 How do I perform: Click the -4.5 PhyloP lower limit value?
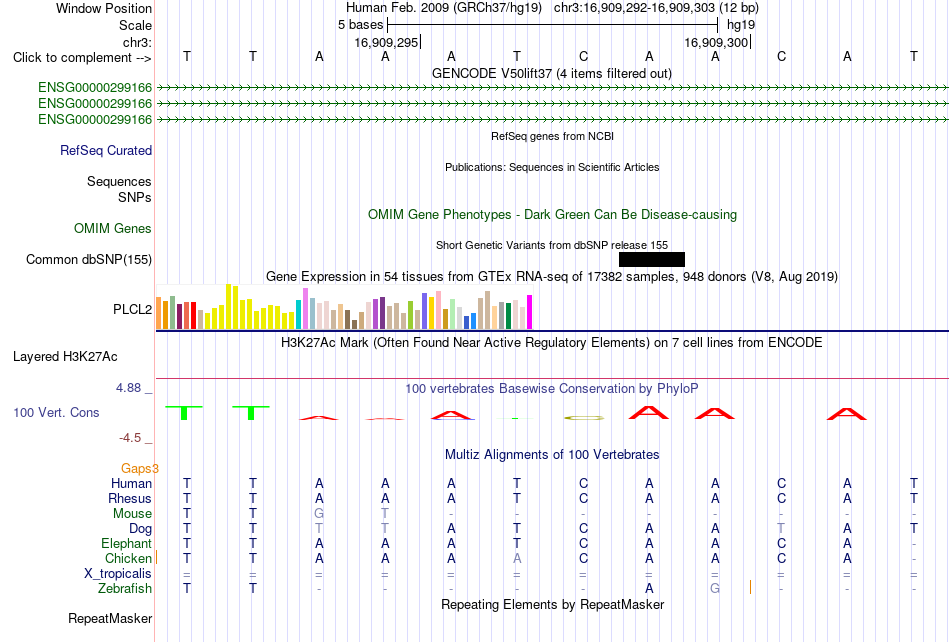tap(130, 438)
